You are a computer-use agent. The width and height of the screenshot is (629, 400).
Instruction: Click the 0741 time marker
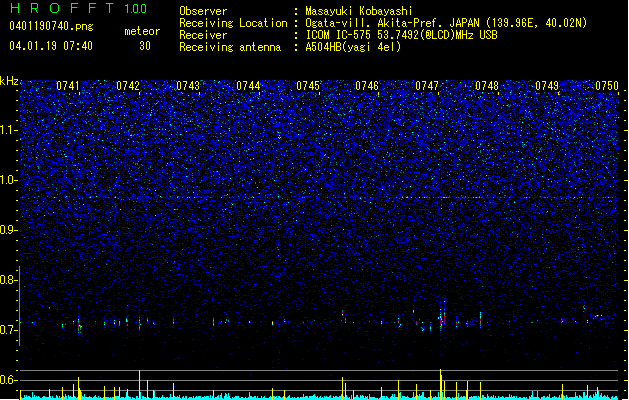point(68,86)
